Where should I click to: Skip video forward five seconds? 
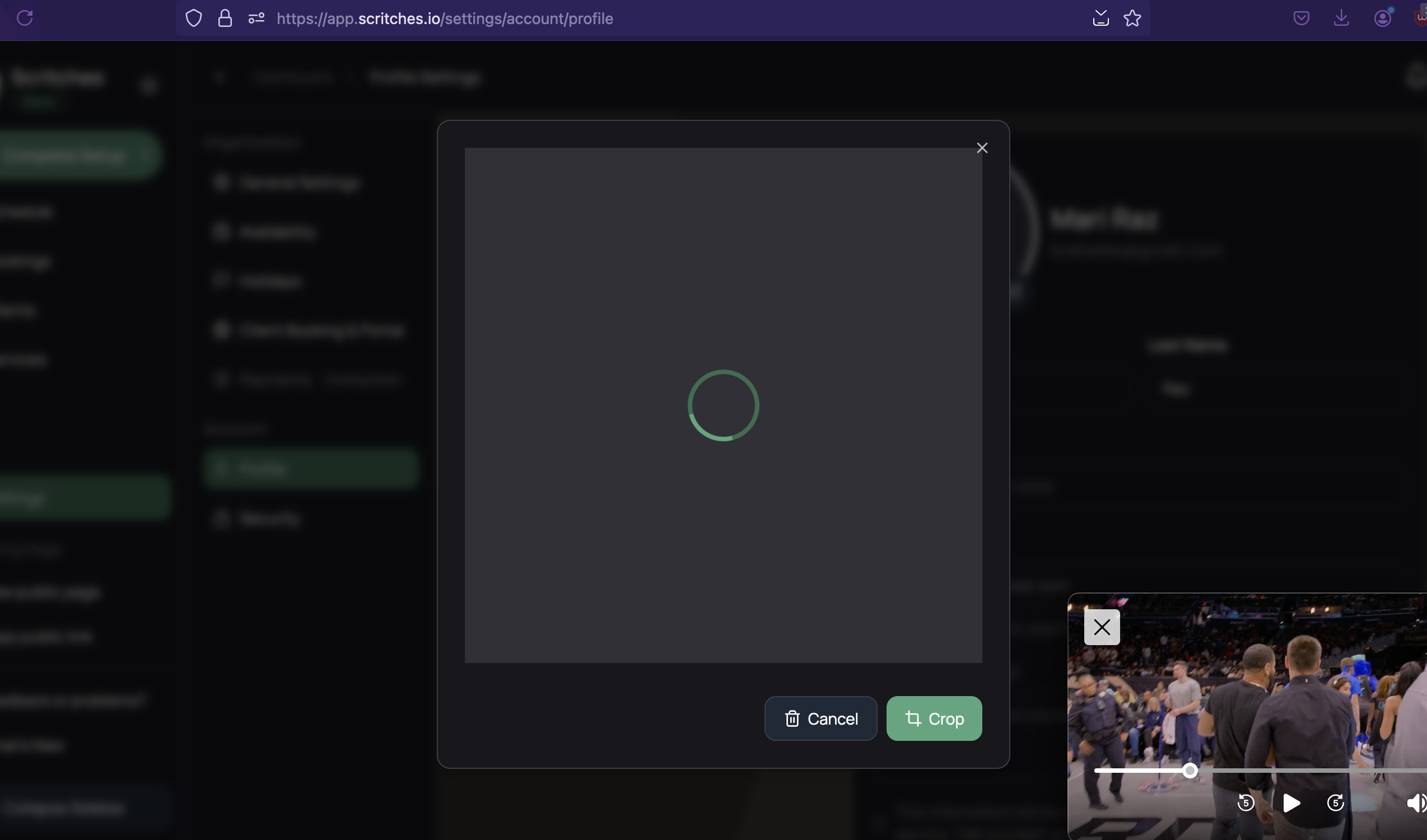tap(1335, 802)
